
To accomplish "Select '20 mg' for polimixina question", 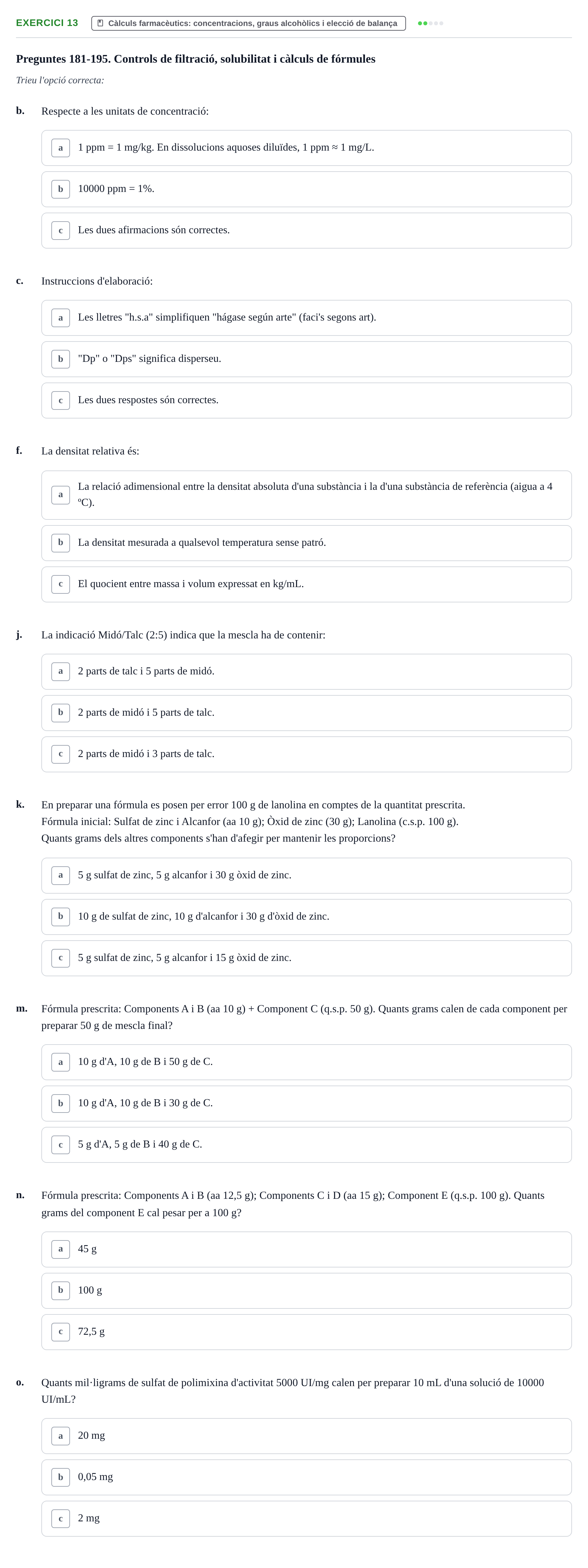I will 306,1436.
